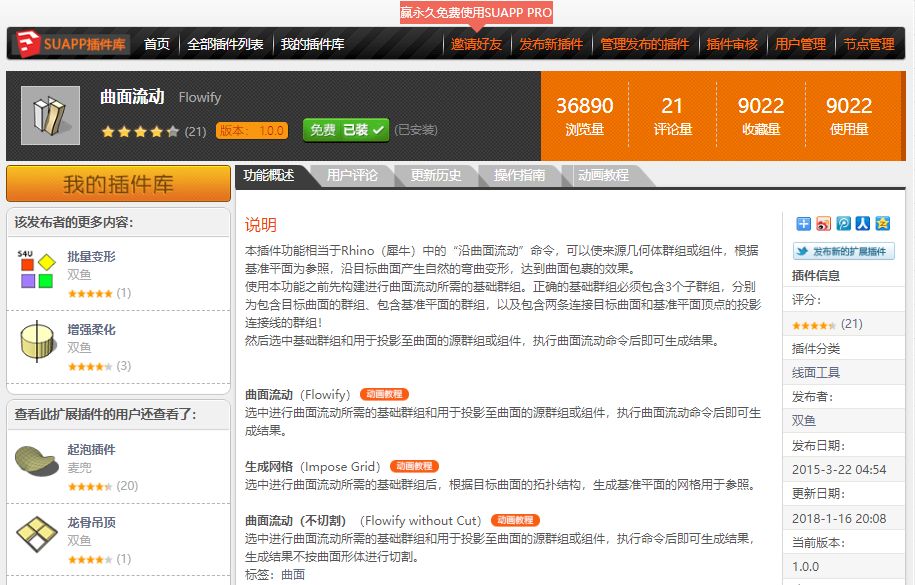Image resolution: width=915 pixels, height=585 pixels.
Task: Switch to the 功能概述 tab
Action: pos(270,176)
